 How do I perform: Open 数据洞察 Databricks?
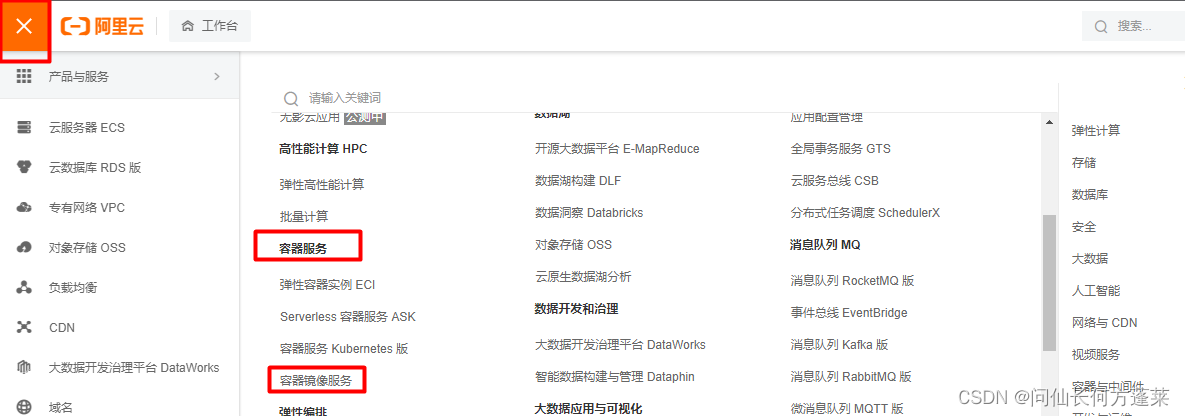coord(589,213)
